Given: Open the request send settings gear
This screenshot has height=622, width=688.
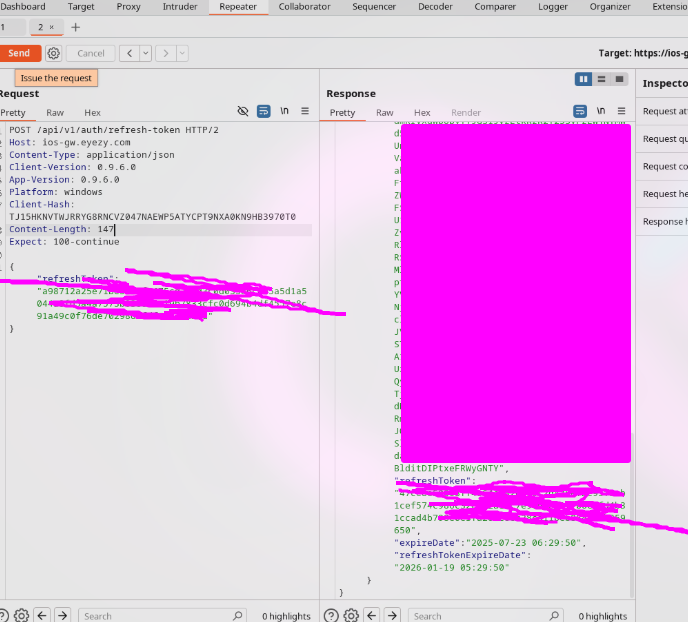Looking at the screenshot, I should coord(54,54).
